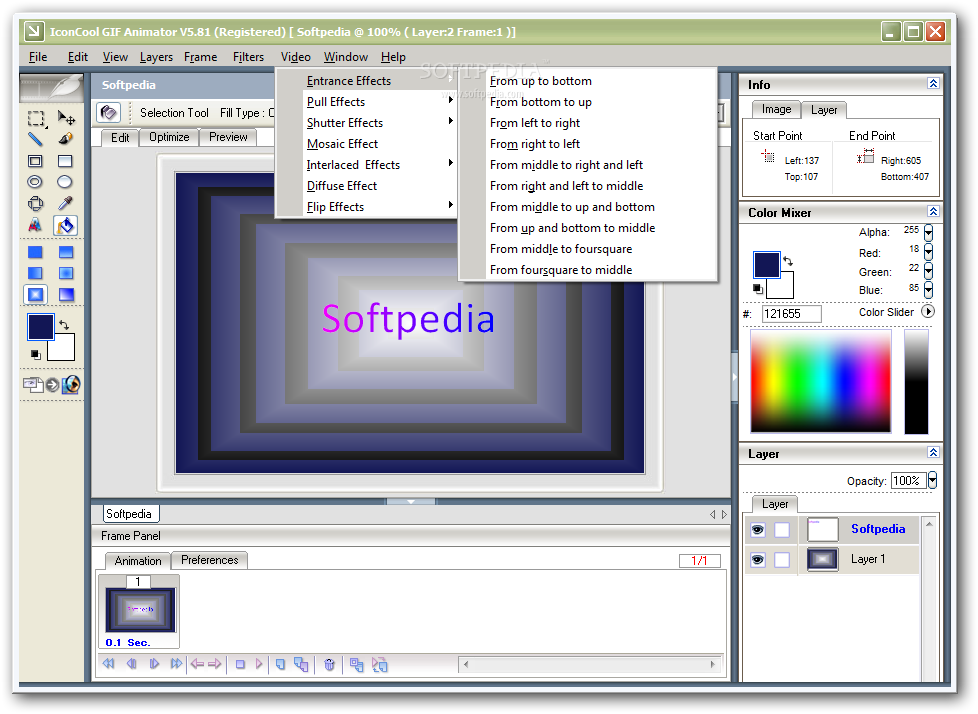Open the Layers menu
Image resolution: width=978 pixels, height=714 pixels.
tap(156, 57)
